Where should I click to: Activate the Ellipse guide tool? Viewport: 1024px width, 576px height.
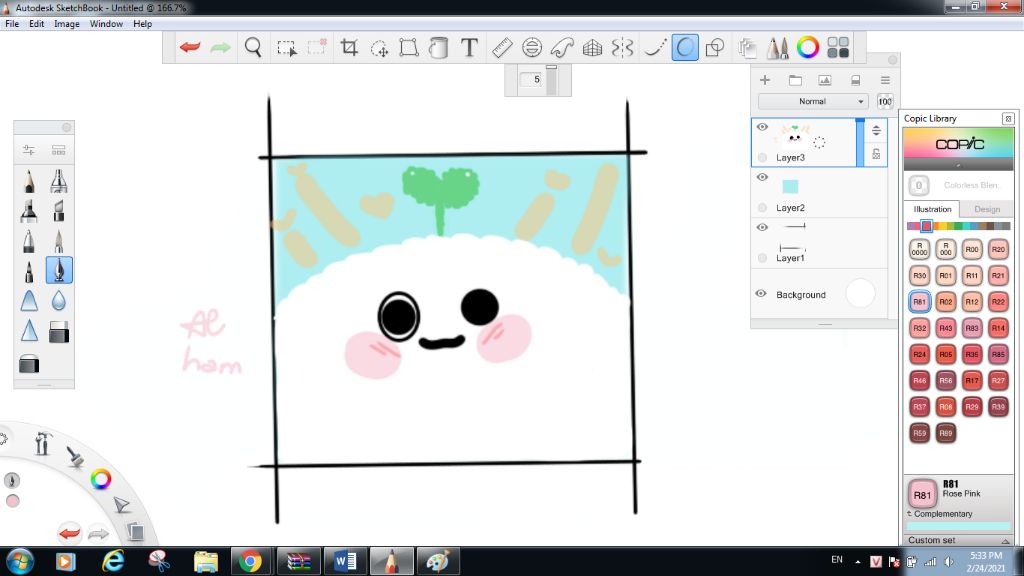pos(532,47)
